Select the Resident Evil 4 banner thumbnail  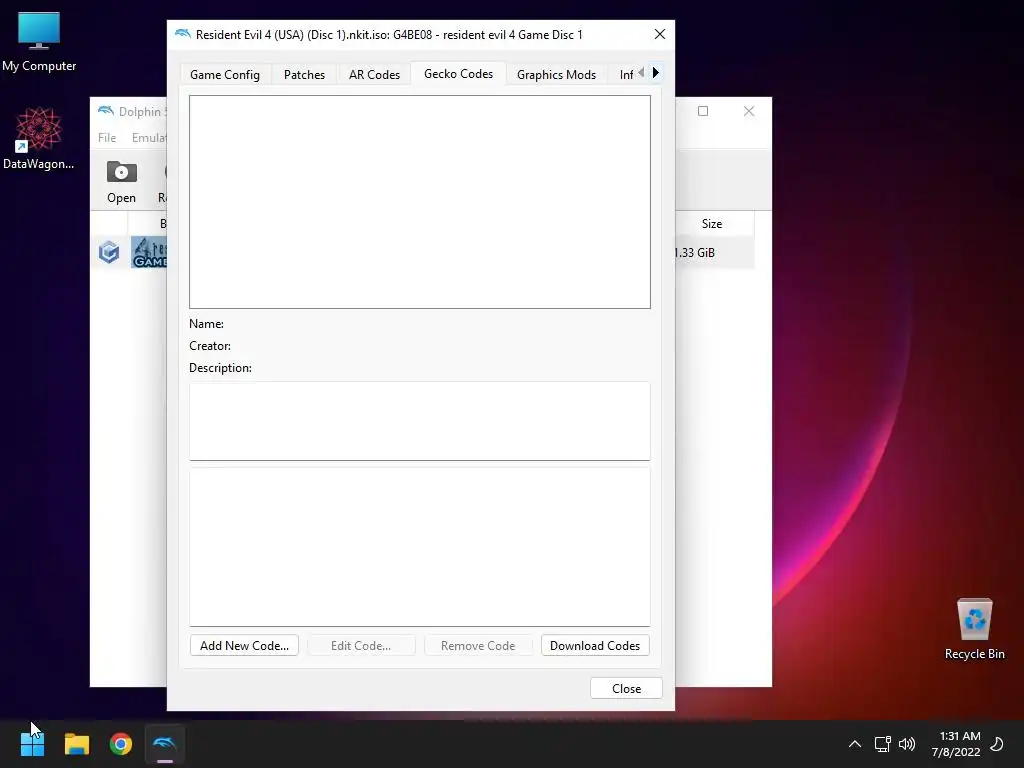(149, 252)
